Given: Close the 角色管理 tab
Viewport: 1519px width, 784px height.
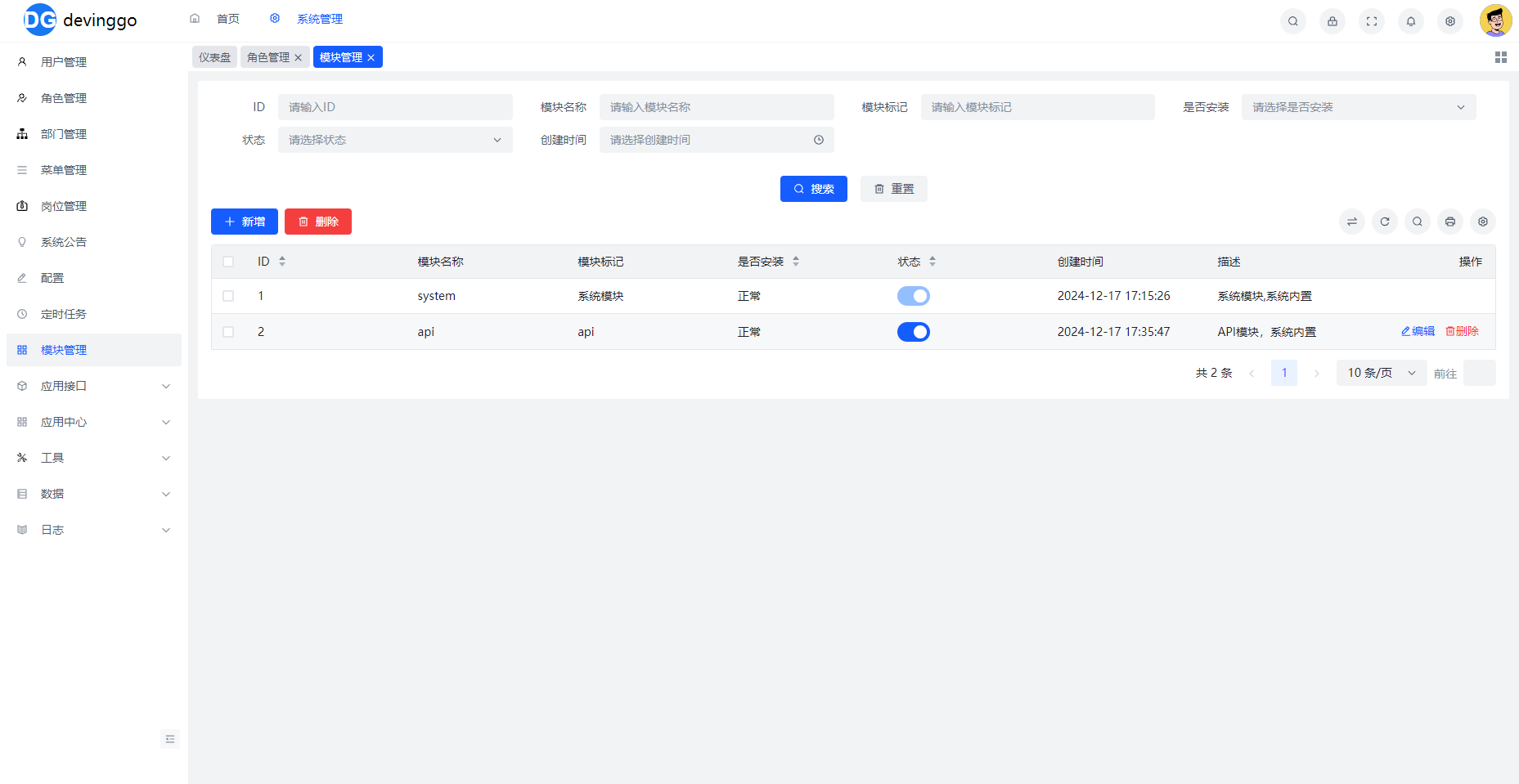Looking at the screenshot, I should pos(299,57).
